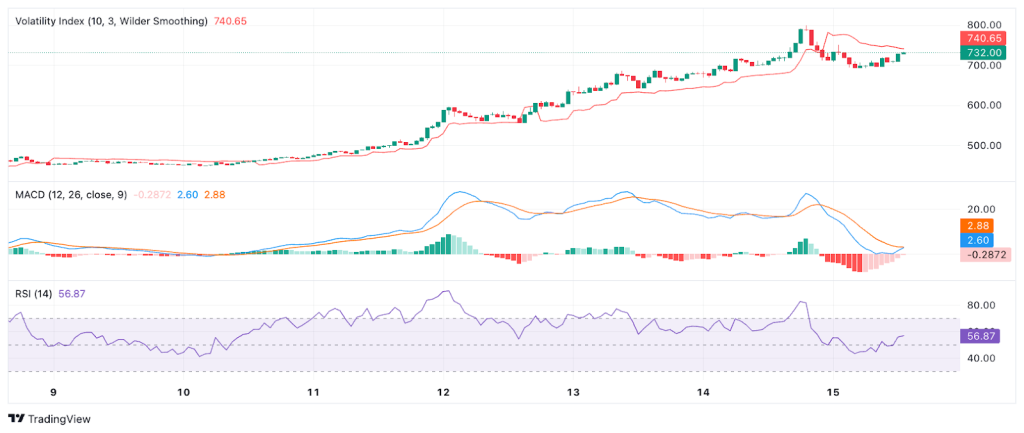Click the purple 56.87 RSI axis tag
1024x433 pixels.
pos(979,336)
